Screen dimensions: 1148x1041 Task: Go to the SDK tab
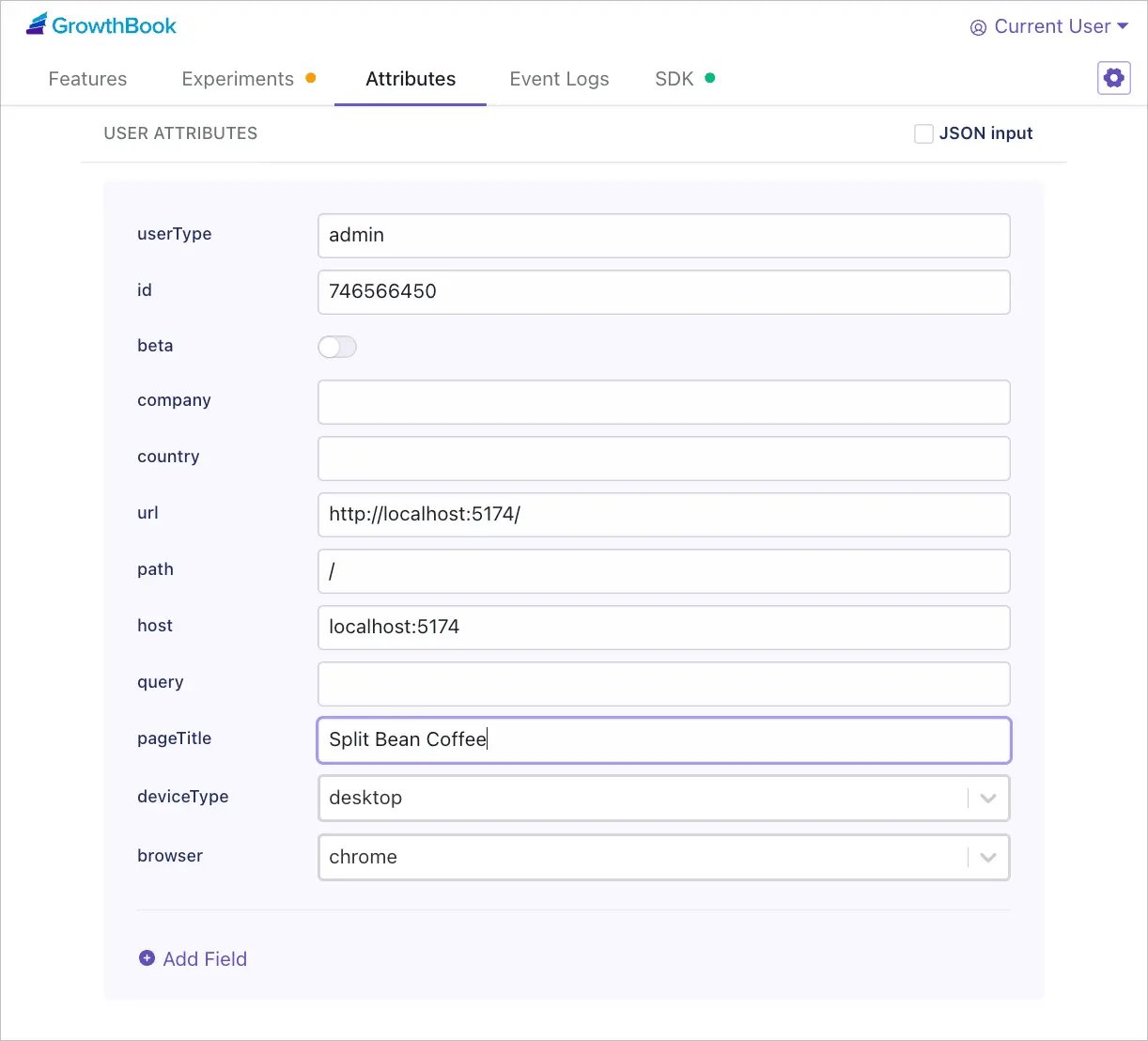coord(674,79)
